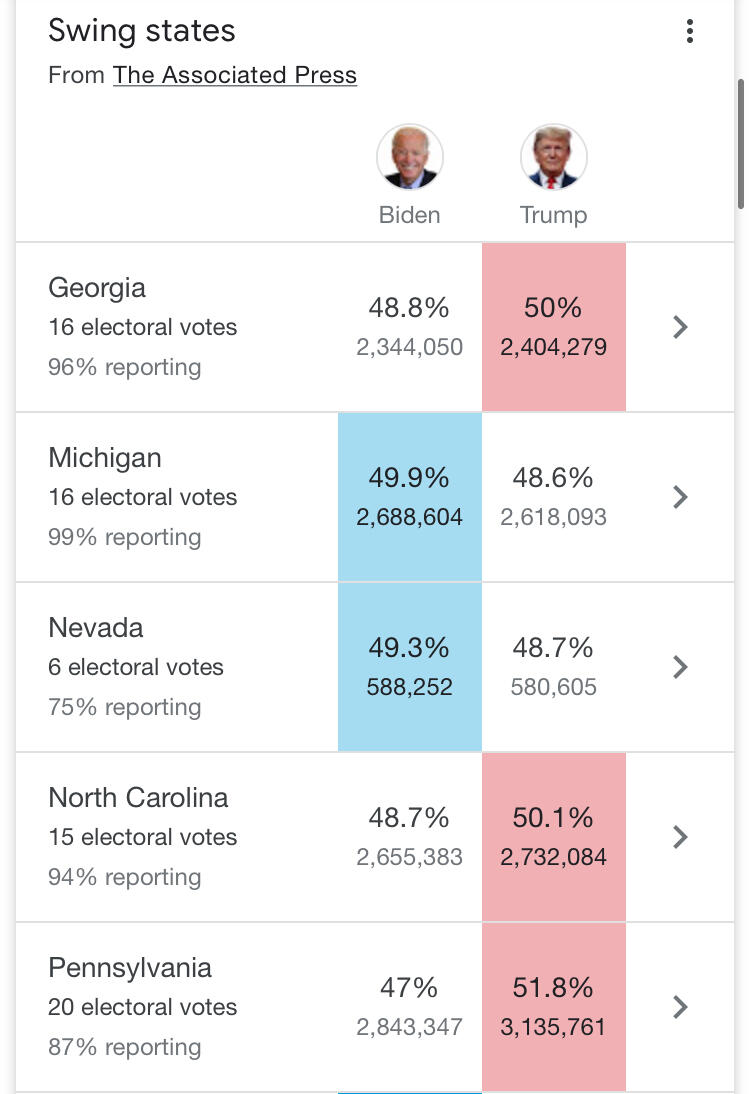Viewport: 750px width, 1094px height.
Task: Select the Michigan state name
Action: pos(104,458)
